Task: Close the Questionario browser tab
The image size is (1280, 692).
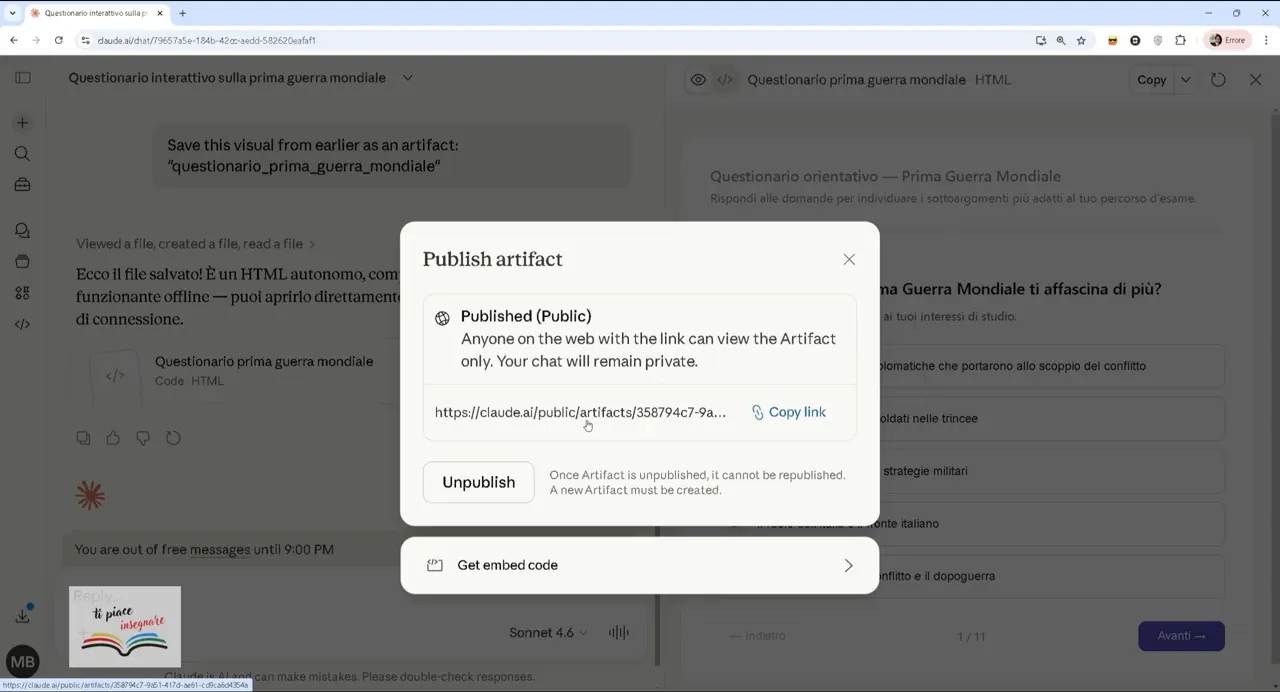Action: [159, 13]
